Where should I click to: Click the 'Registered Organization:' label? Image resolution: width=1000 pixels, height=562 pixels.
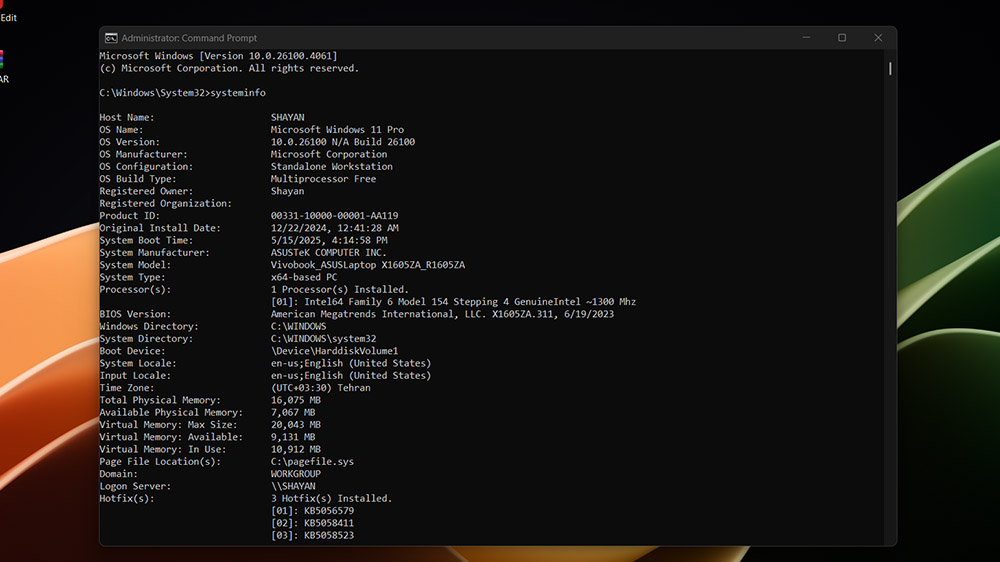coord(166,203)
